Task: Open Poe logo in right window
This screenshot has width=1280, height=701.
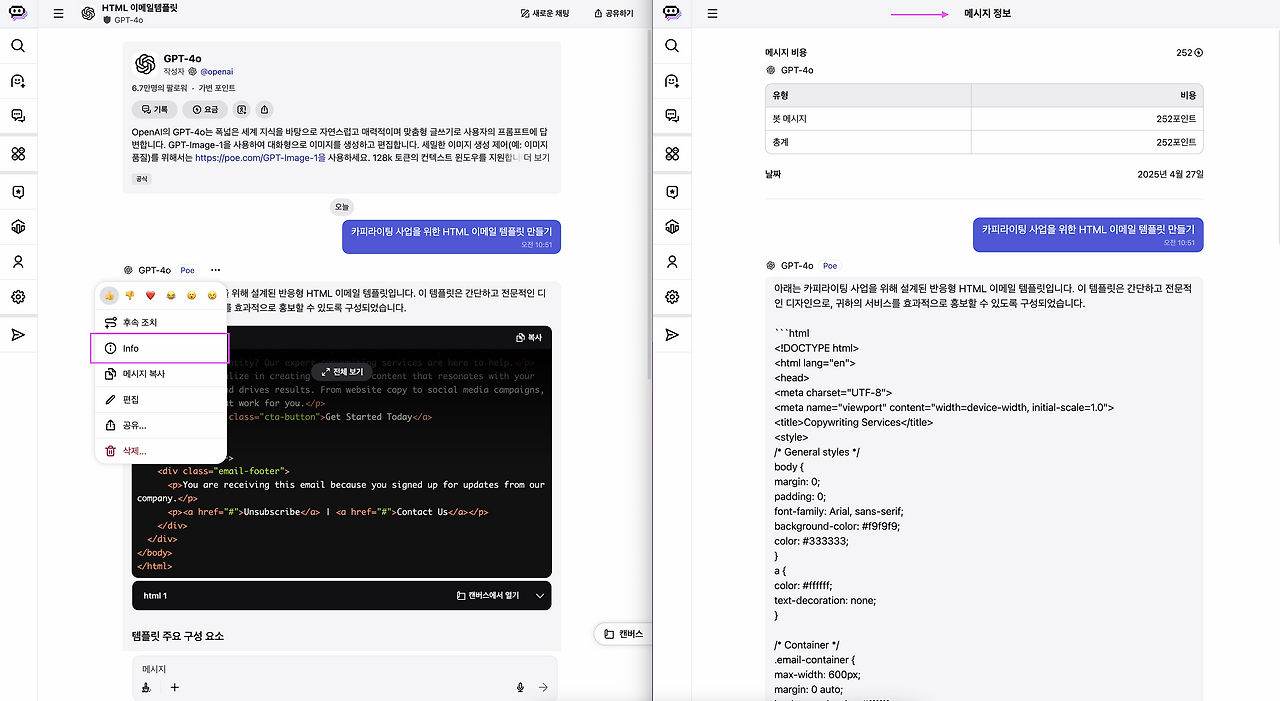Action: [x=672, y=13]
